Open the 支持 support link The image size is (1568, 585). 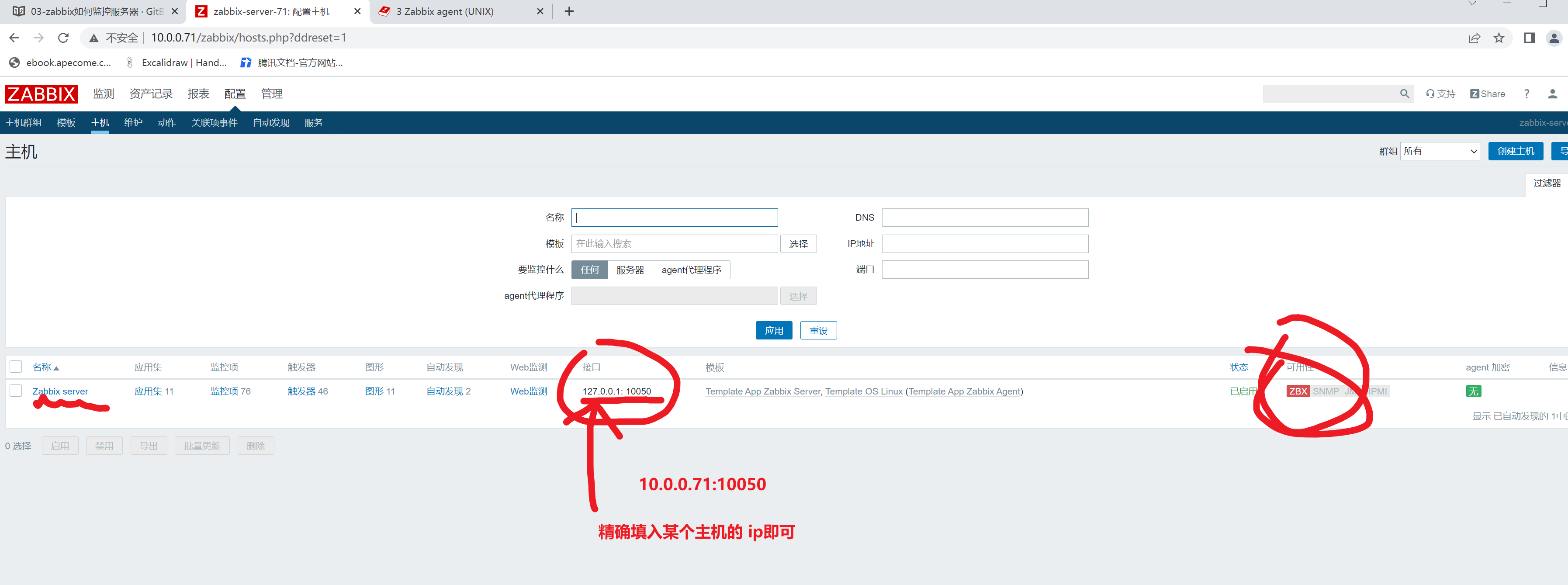point(1441,94)
